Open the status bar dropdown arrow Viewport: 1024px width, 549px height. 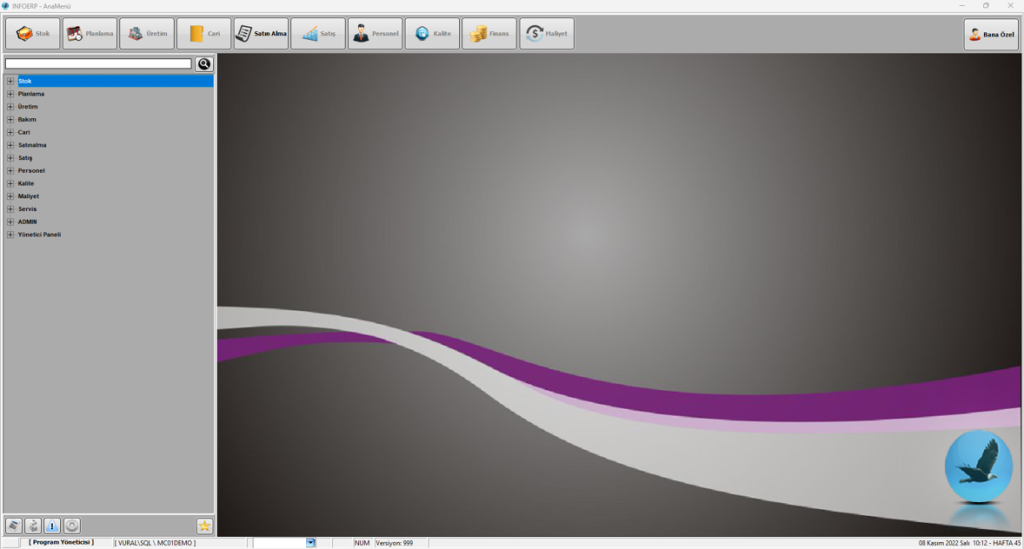[310, 542]
